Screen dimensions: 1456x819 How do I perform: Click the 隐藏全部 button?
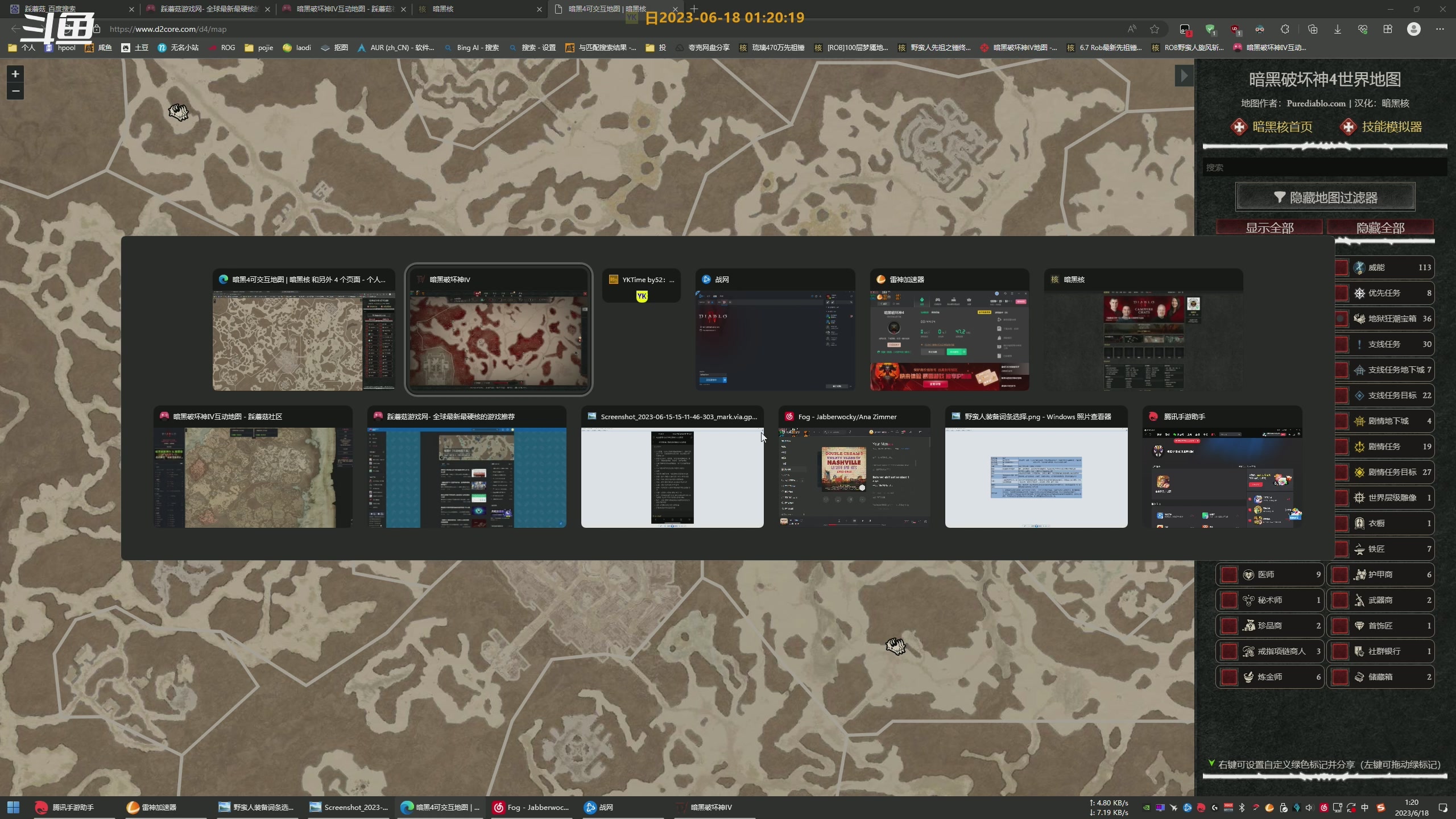[1380, 227]
